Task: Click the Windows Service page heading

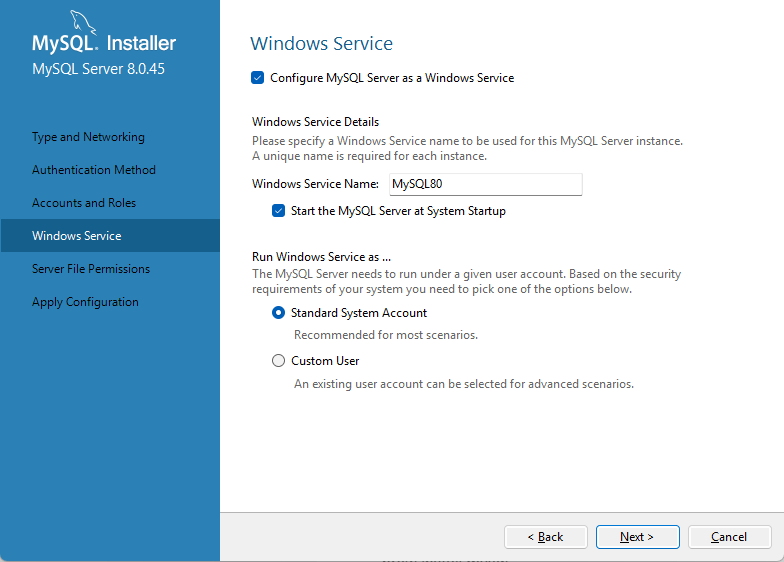Action: coord(322,44)
